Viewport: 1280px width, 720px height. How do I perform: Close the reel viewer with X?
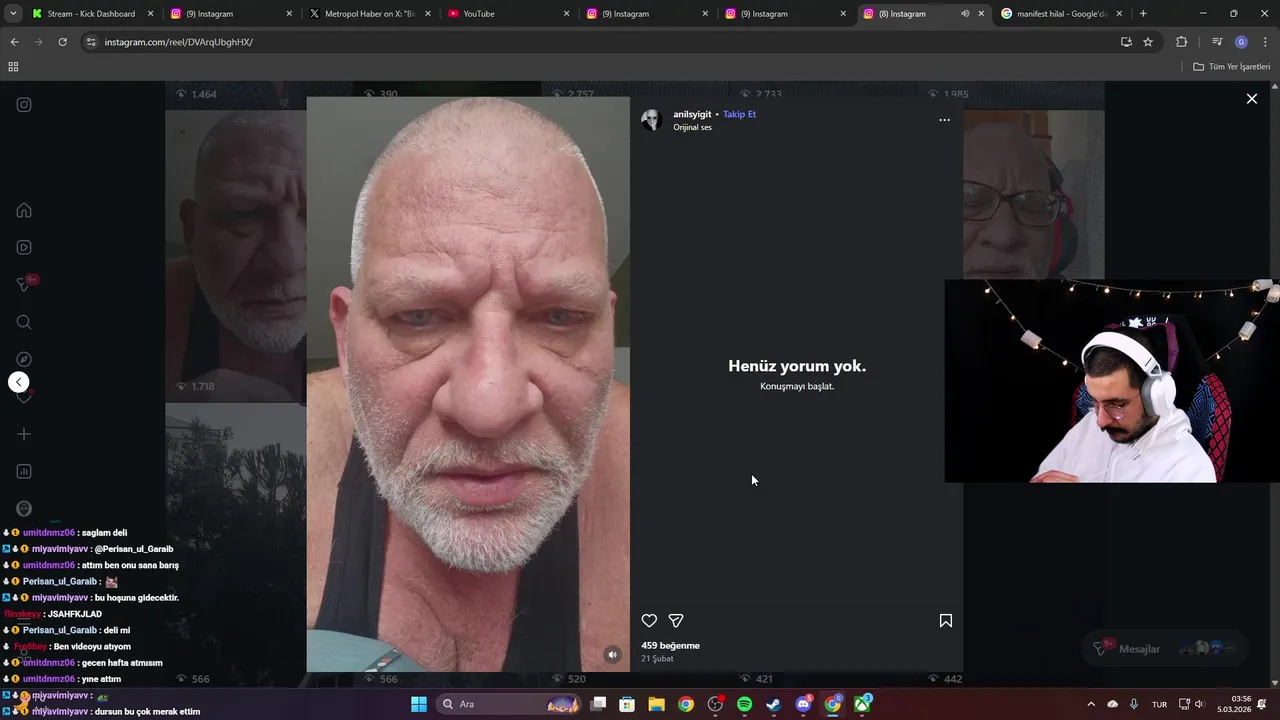(x=1251, y=99)
